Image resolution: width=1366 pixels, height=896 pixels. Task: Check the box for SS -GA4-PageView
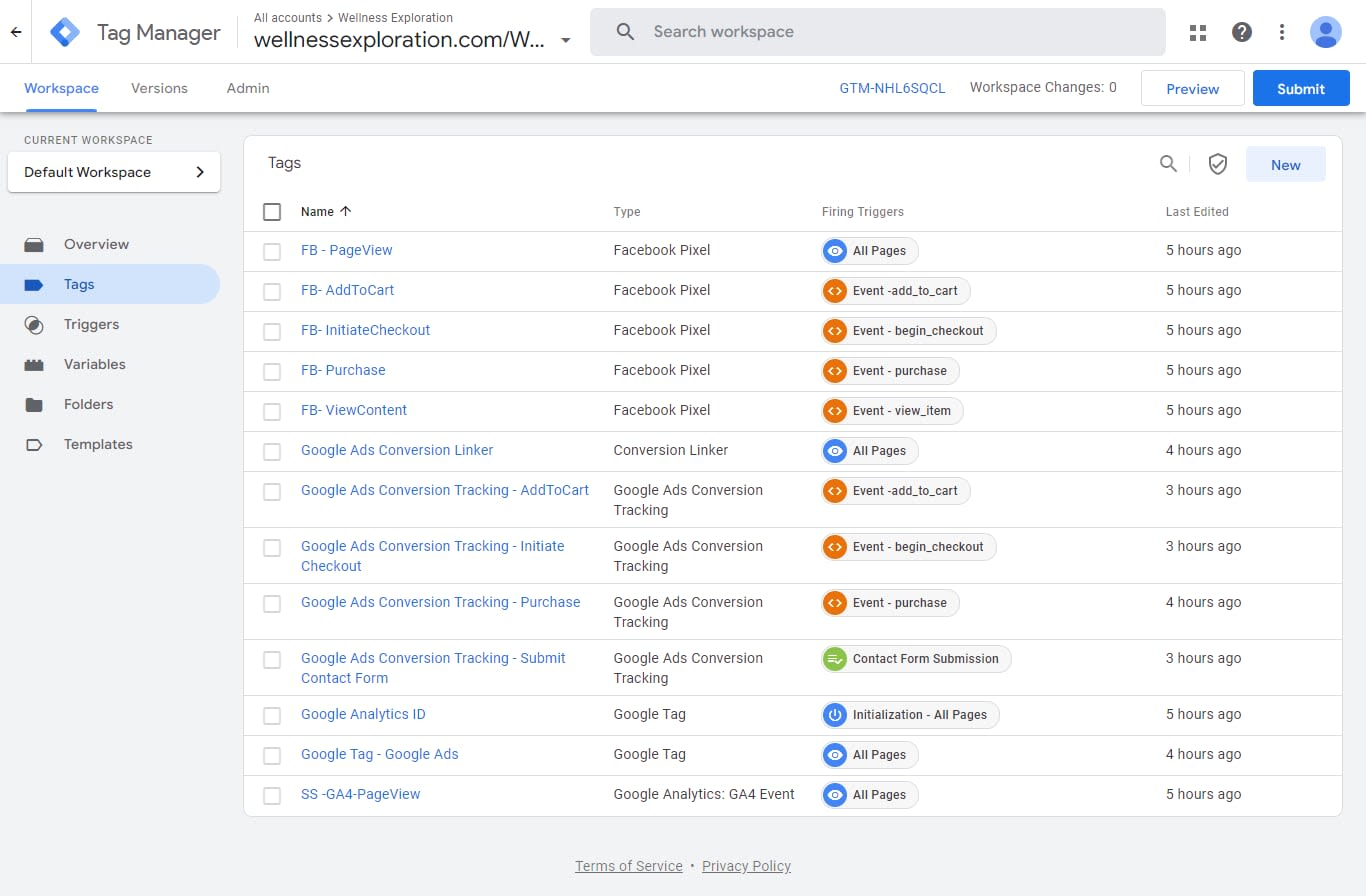tap(272, 796)
